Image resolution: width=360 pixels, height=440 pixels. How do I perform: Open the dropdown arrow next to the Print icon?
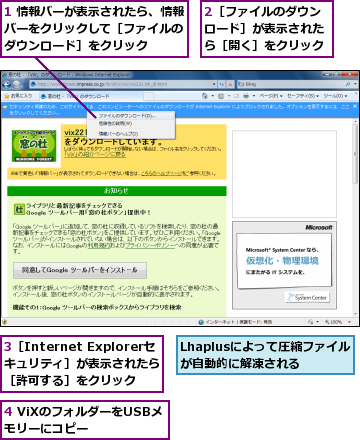click(254, 96)
